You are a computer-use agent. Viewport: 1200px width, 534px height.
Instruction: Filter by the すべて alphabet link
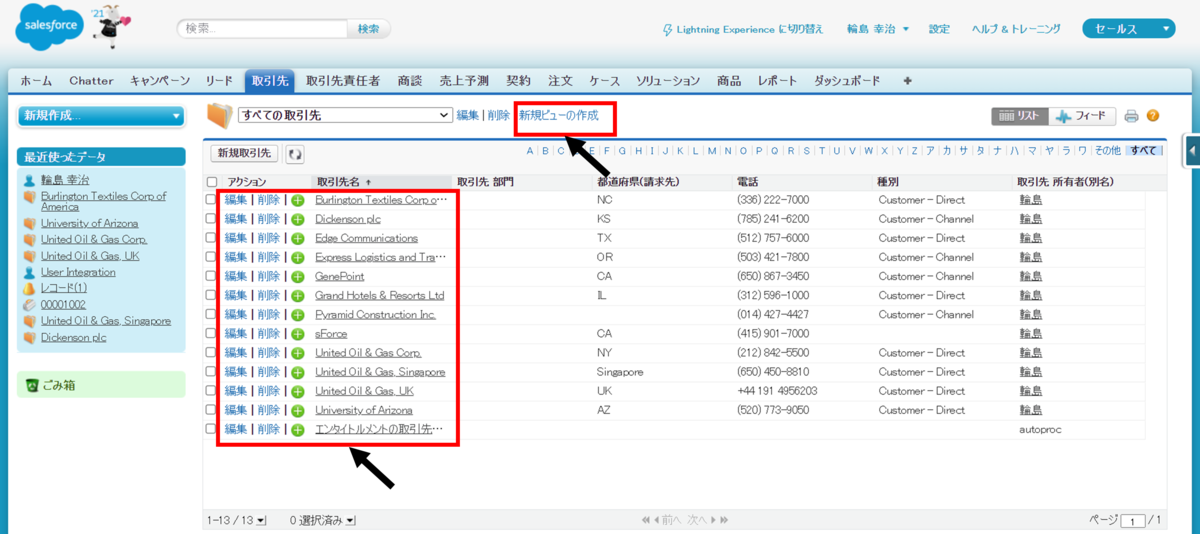click(x=1143, y=151)
